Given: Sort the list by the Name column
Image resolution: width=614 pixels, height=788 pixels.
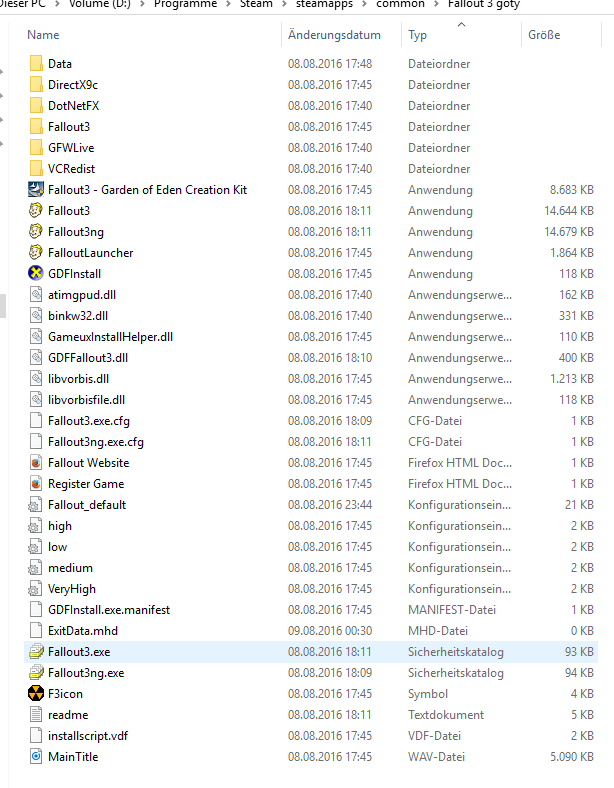Looking at the screenshot, I should point(43,35).
